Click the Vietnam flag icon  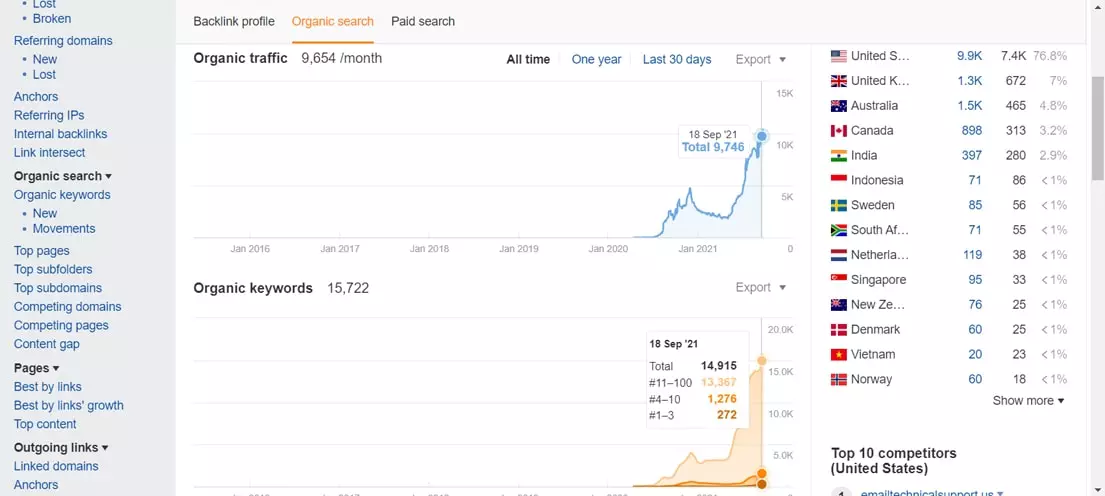838,355
